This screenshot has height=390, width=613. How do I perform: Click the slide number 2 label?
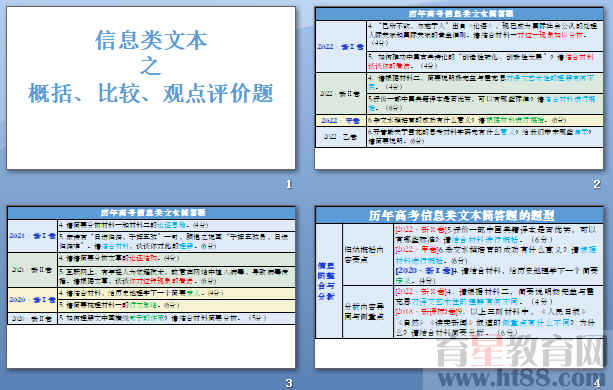click(x=597, y=184)
